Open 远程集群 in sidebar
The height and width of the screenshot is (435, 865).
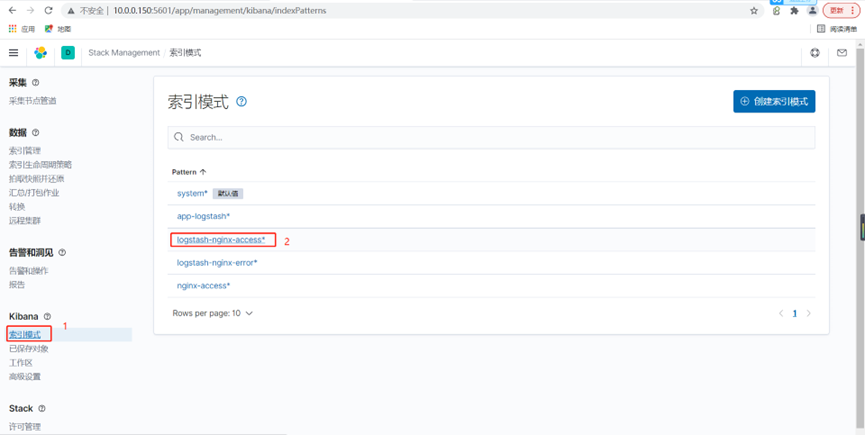click(x=25, y=221)
